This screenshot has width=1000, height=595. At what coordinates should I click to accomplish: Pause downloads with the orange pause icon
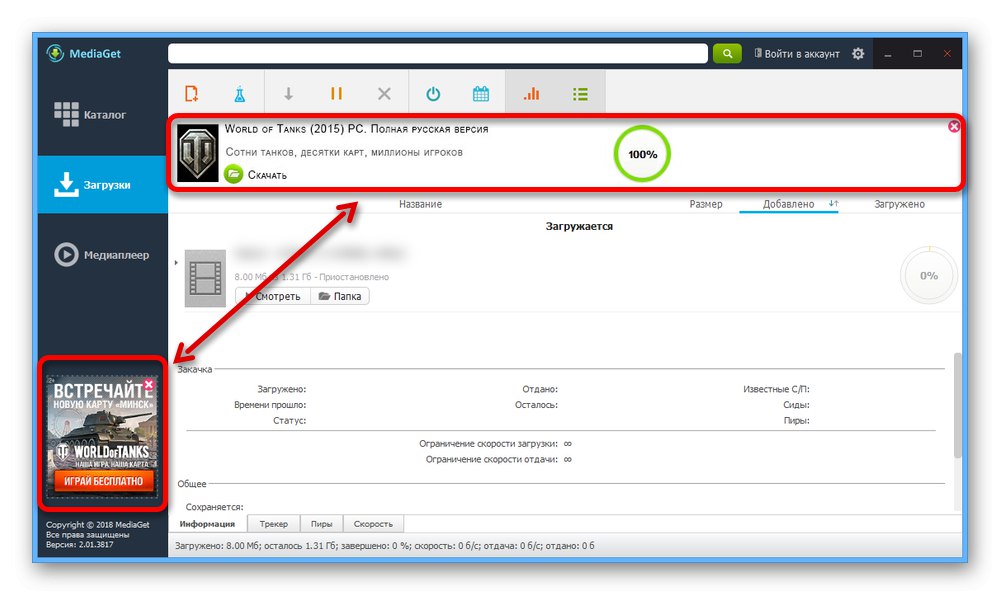[336, 94]
